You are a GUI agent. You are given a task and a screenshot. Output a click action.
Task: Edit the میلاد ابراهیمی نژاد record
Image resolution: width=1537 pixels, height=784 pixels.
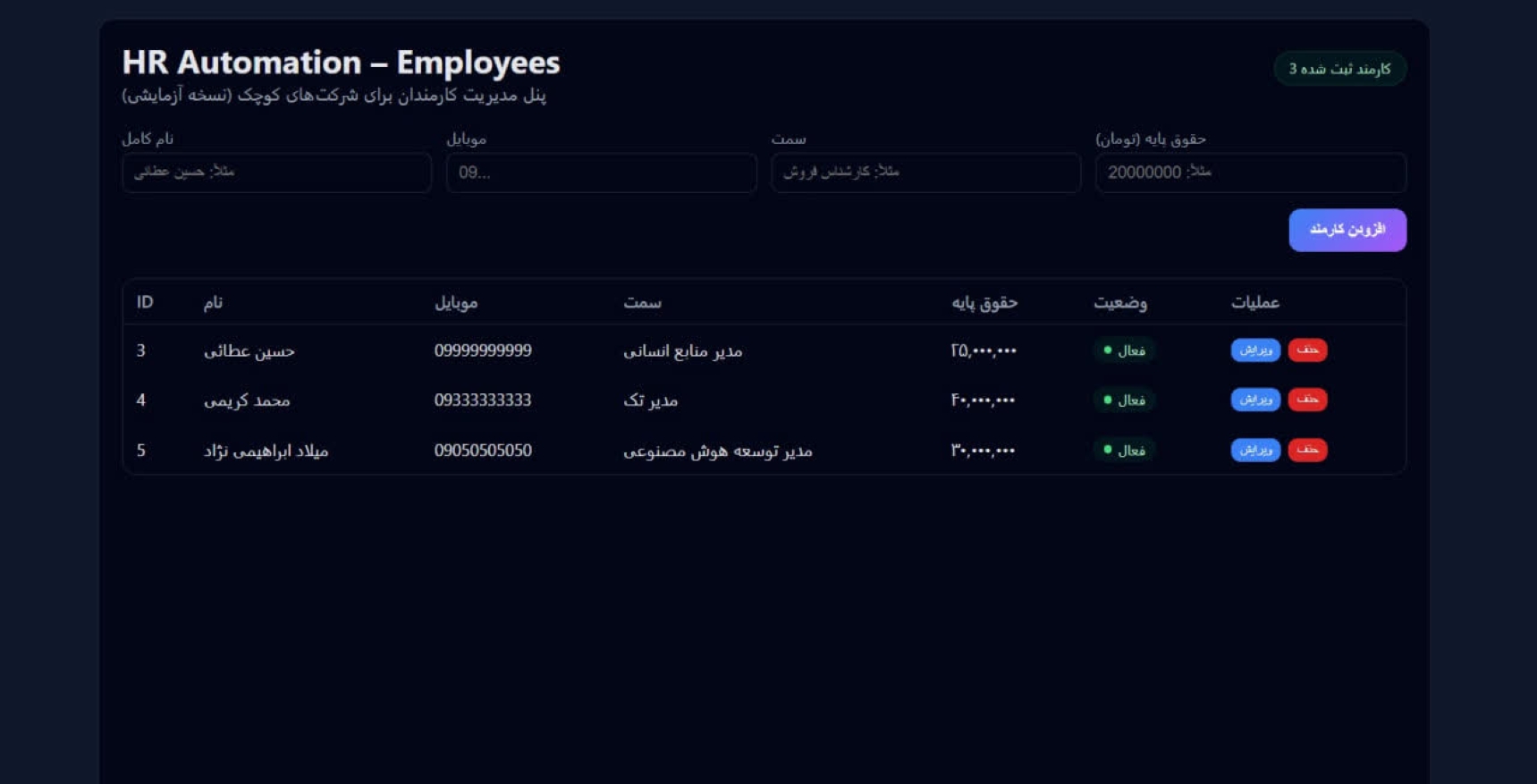(x=1254, y=450)
